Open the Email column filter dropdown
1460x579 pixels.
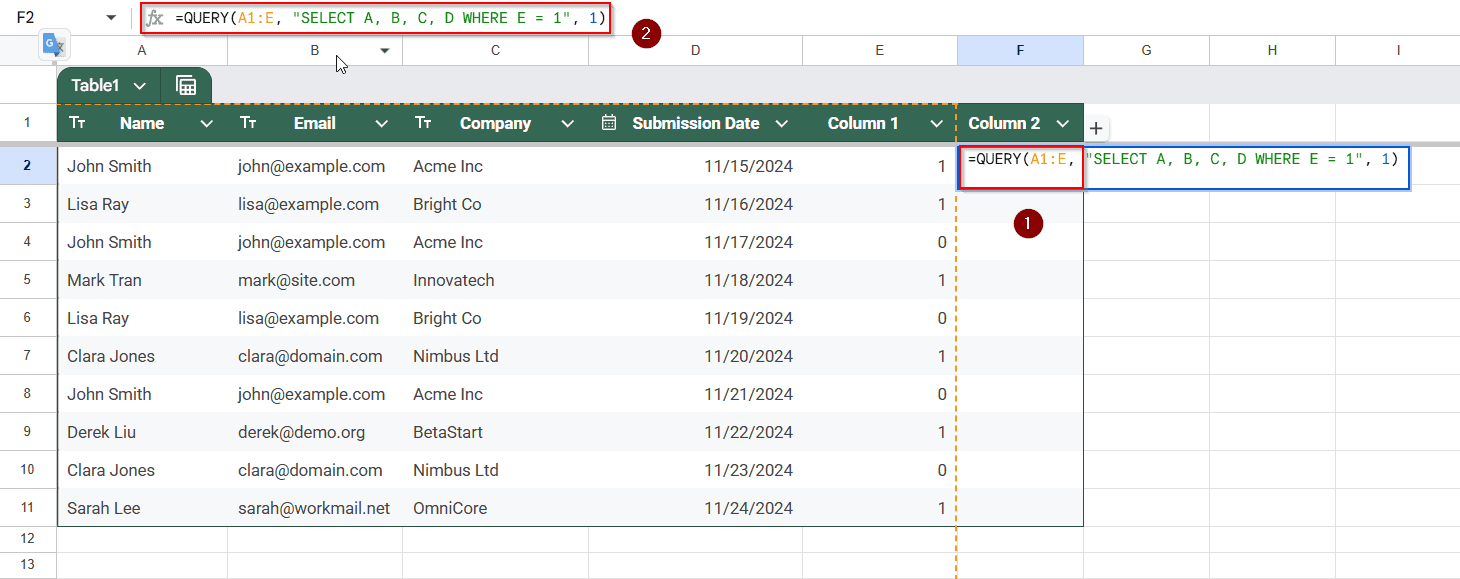[381, 124]
